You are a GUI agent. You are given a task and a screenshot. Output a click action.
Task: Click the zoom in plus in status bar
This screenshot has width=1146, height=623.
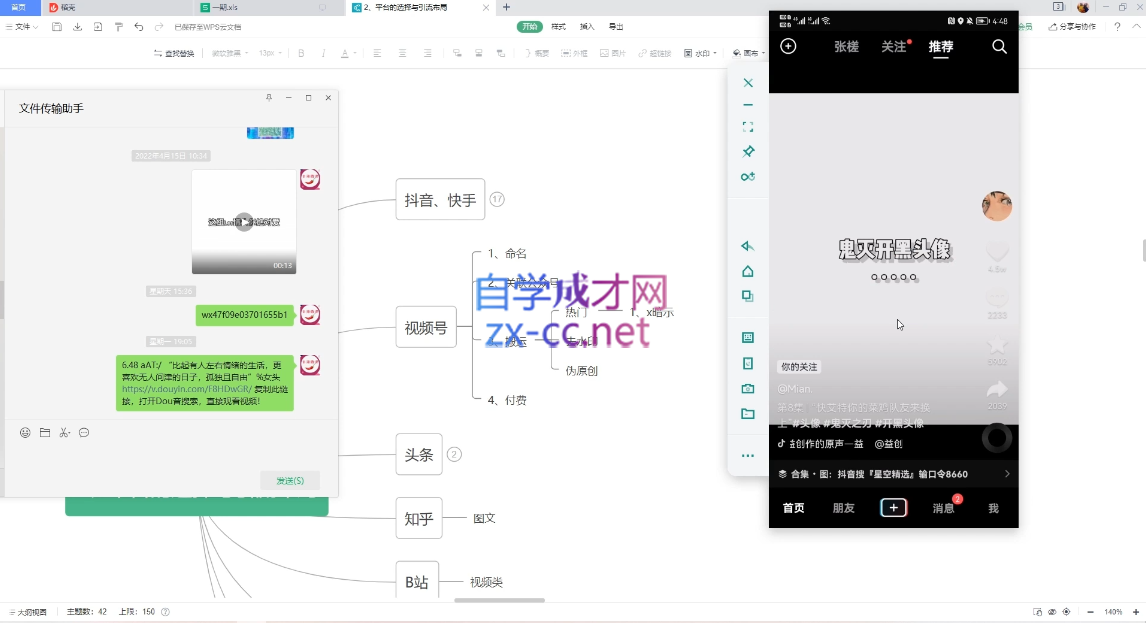click(x=1136, y=612)
